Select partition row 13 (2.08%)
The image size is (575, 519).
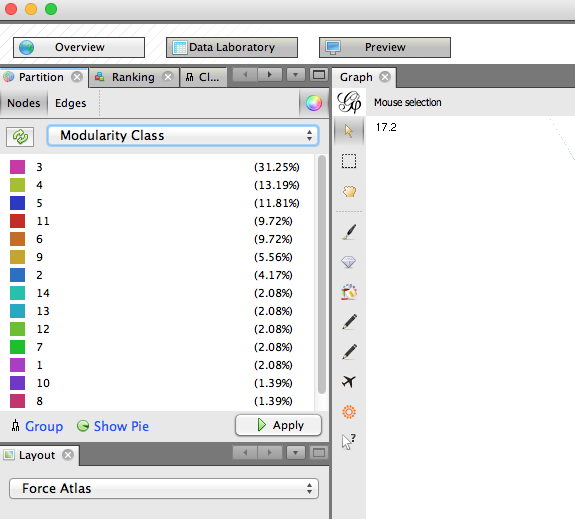click(157, 311)
